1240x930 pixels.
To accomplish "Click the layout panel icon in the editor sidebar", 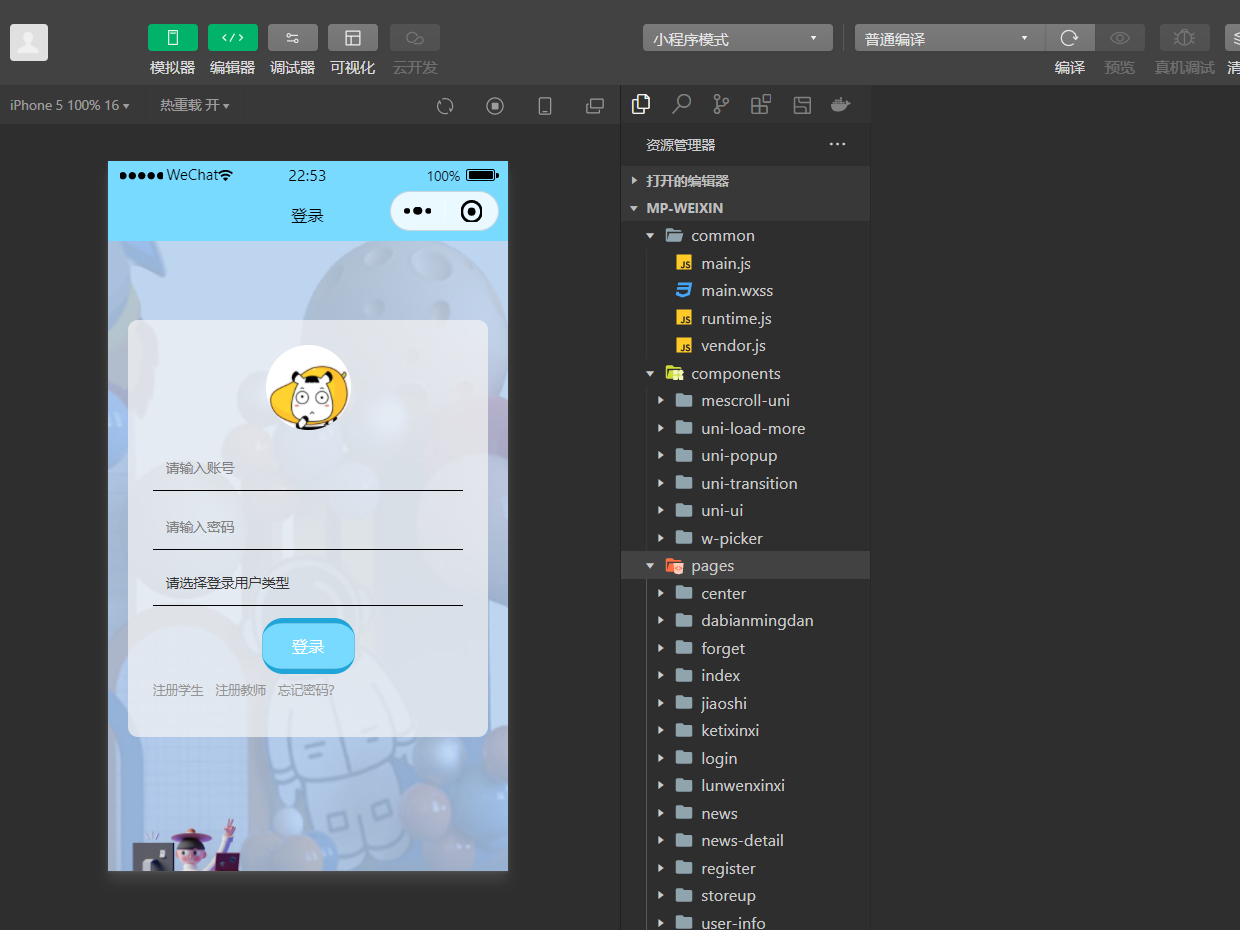I will click(x=801, y=104).
